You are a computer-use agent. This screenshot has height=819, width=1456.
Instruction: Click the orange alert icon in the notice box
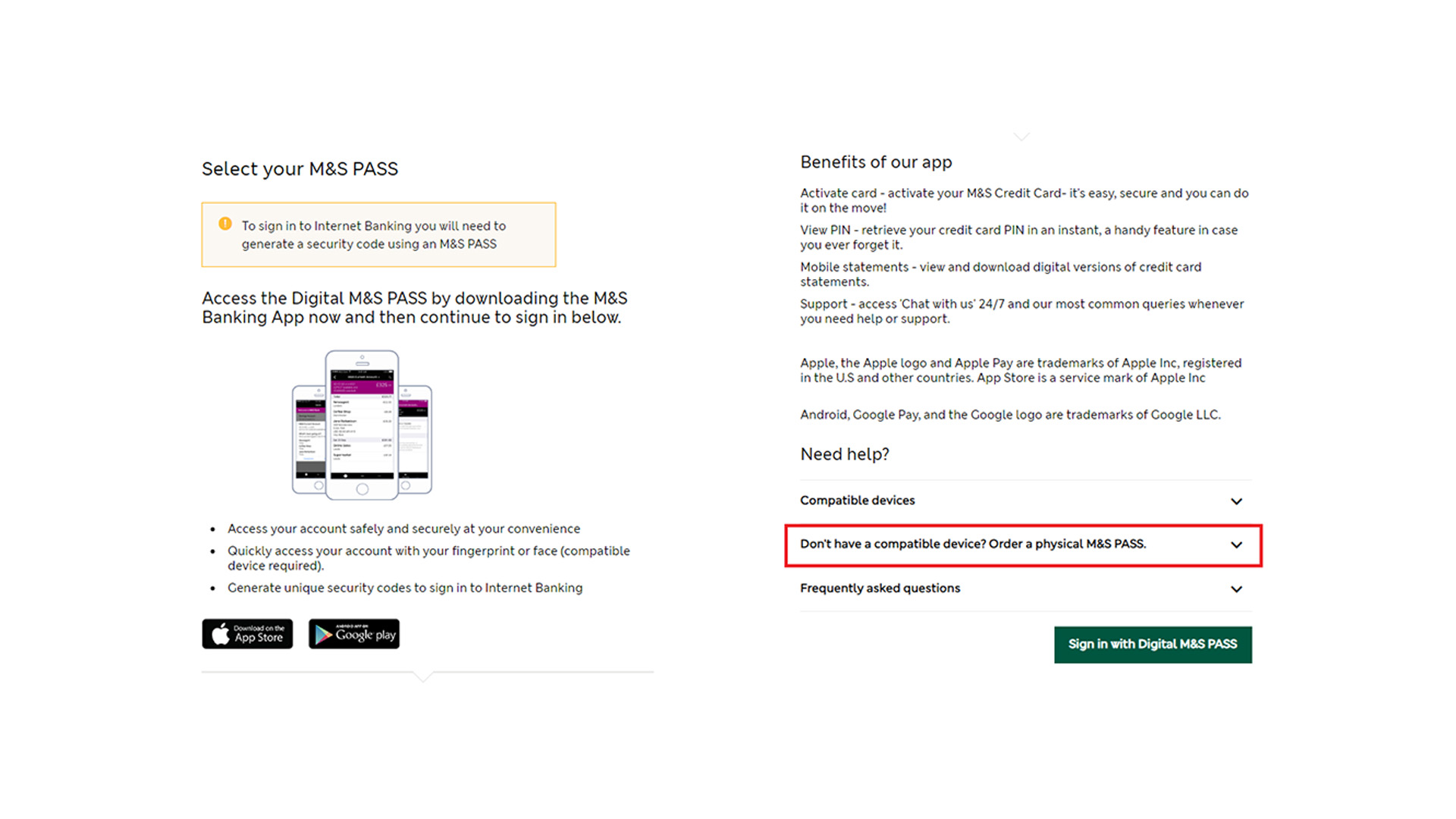(x=224, y=224)
